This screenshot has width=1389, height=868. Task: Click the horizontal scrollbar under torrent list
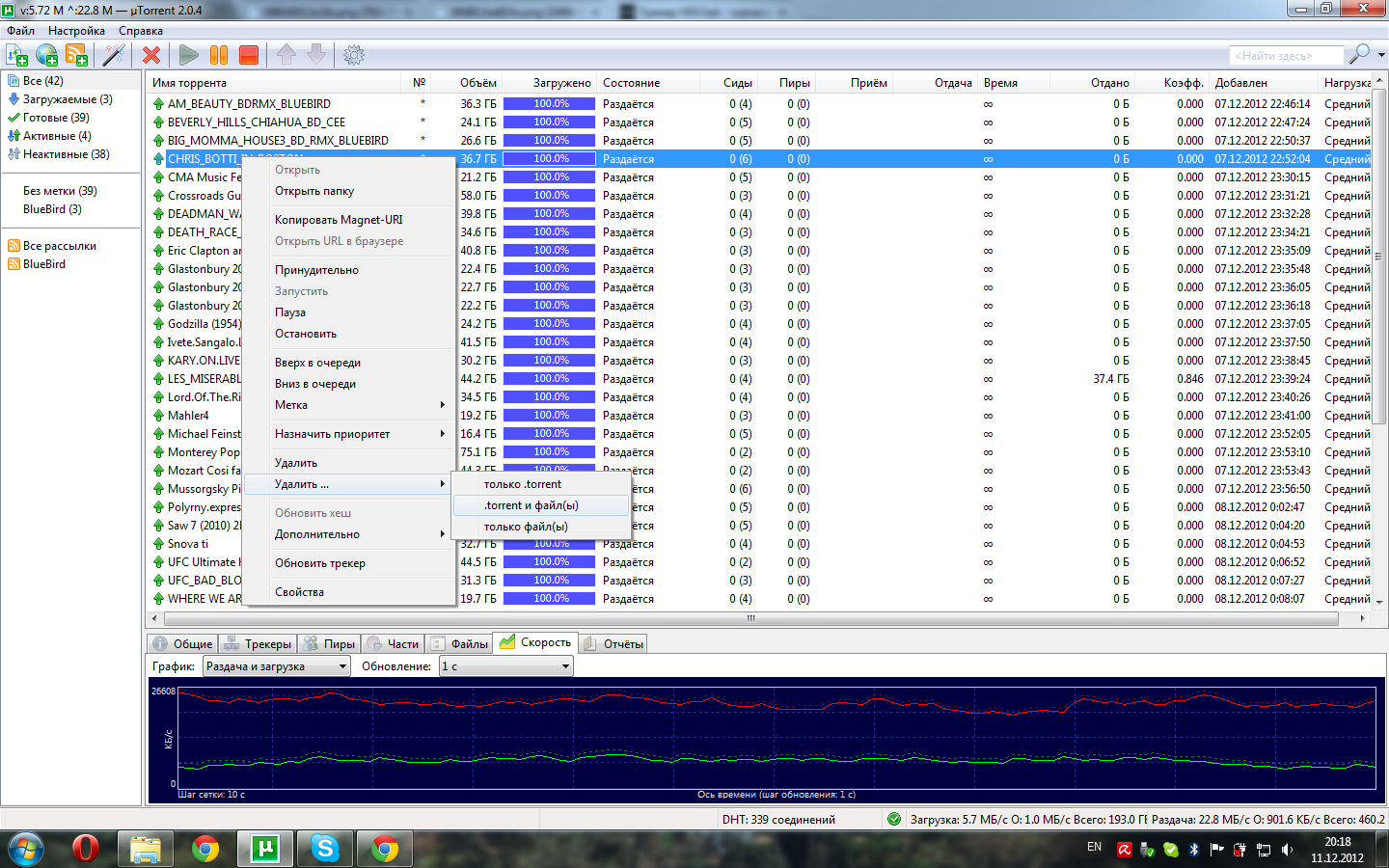750,619
